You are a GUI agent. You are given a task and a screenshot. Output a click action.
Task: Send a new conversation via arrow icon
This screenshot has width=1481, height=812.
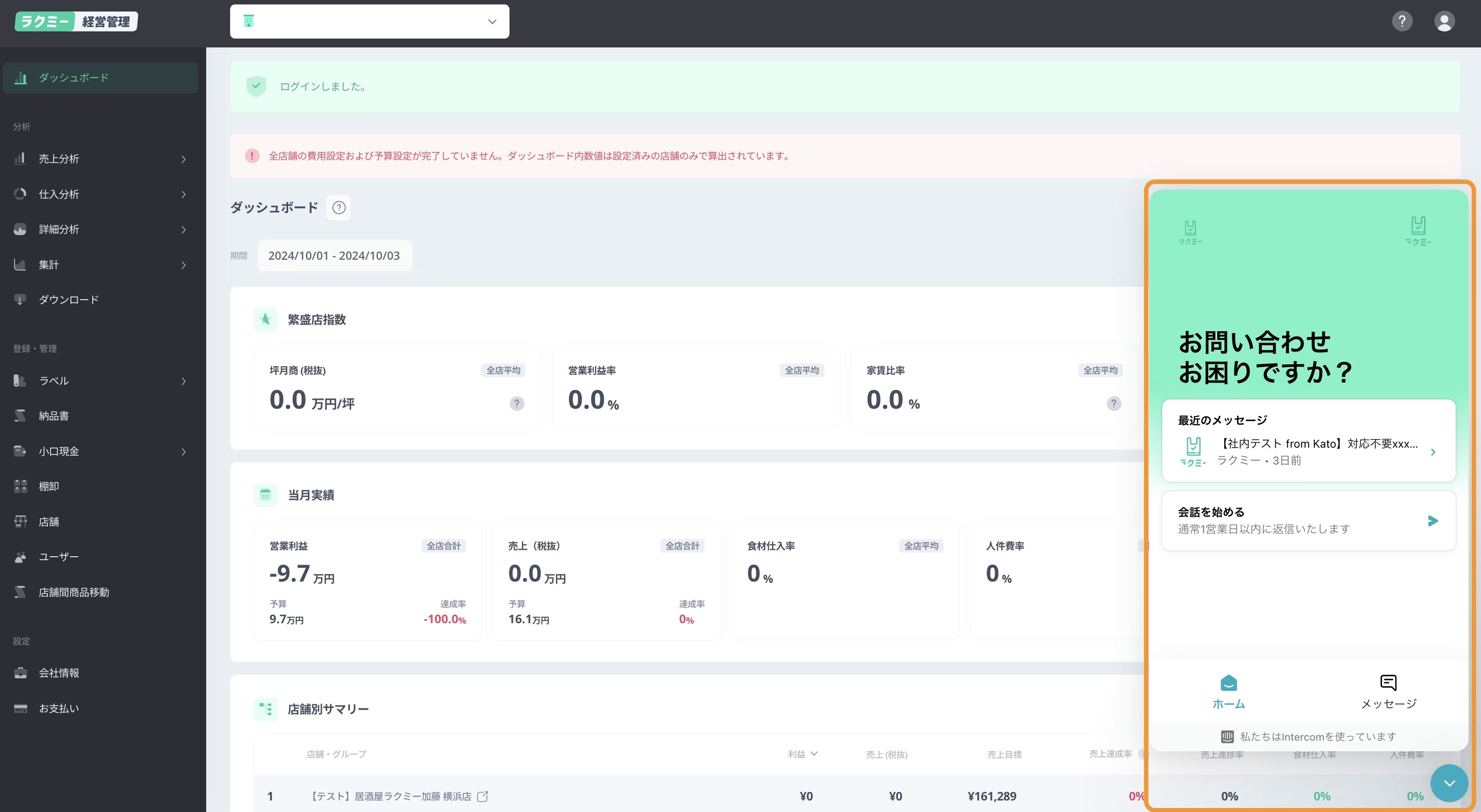click(x=1432, y=521)
